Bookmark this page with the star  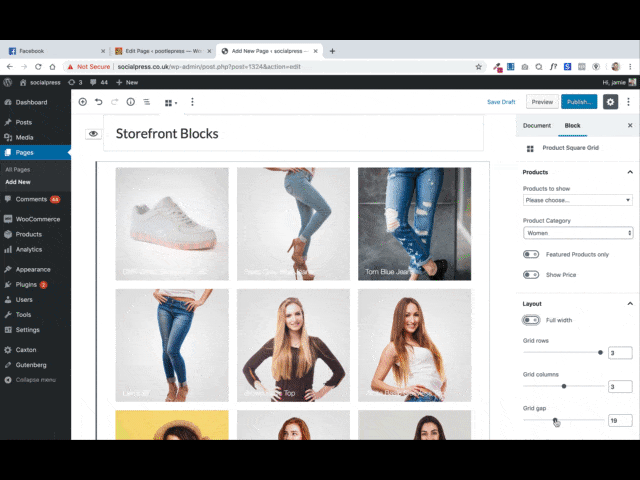[x=478, y=67]
